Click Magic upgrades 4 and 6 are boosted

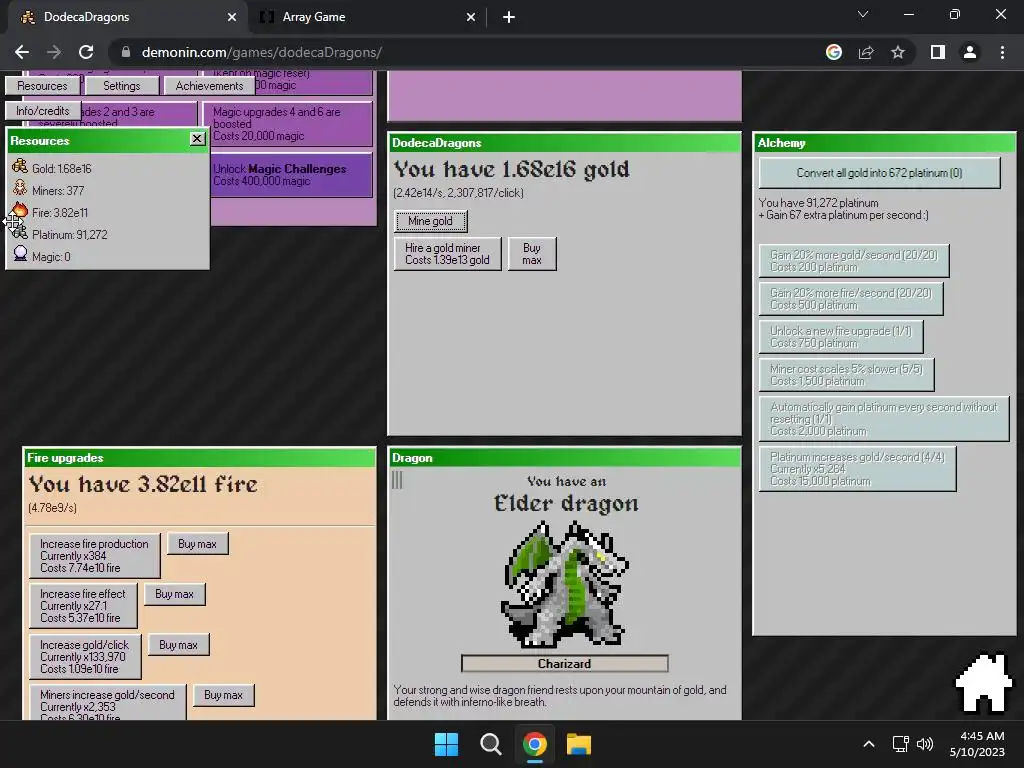[287, 124]
